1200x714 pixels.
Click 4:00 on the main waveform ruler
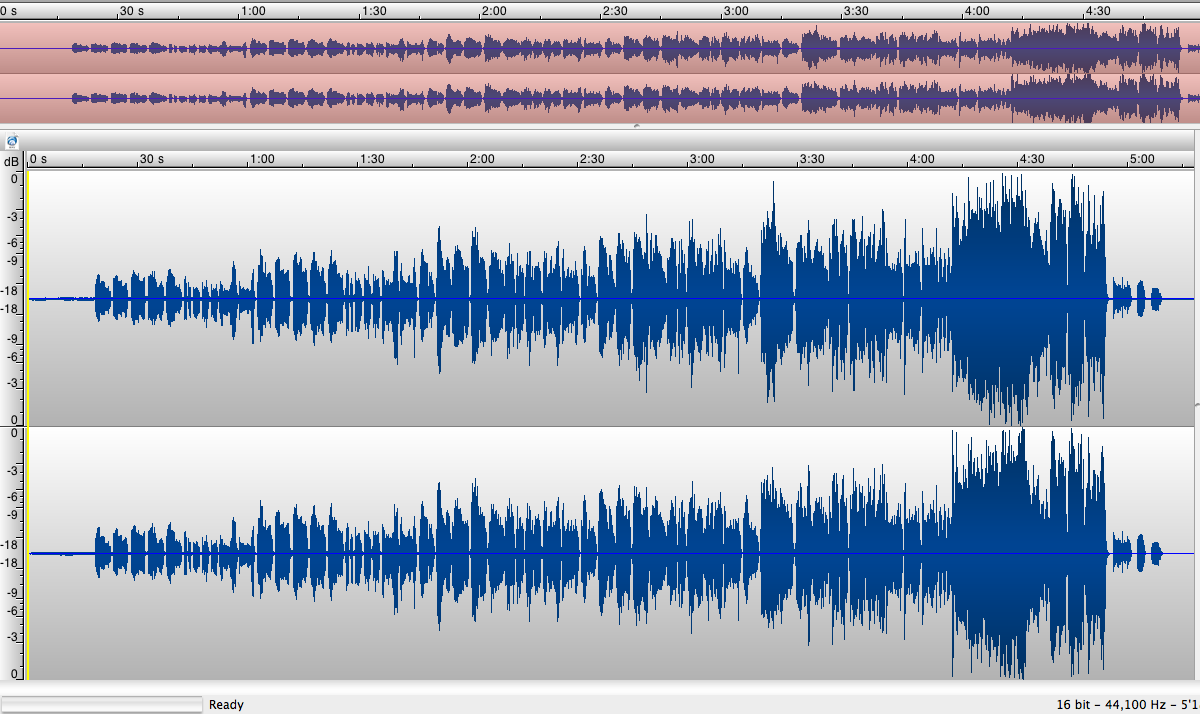click(922, 159)
